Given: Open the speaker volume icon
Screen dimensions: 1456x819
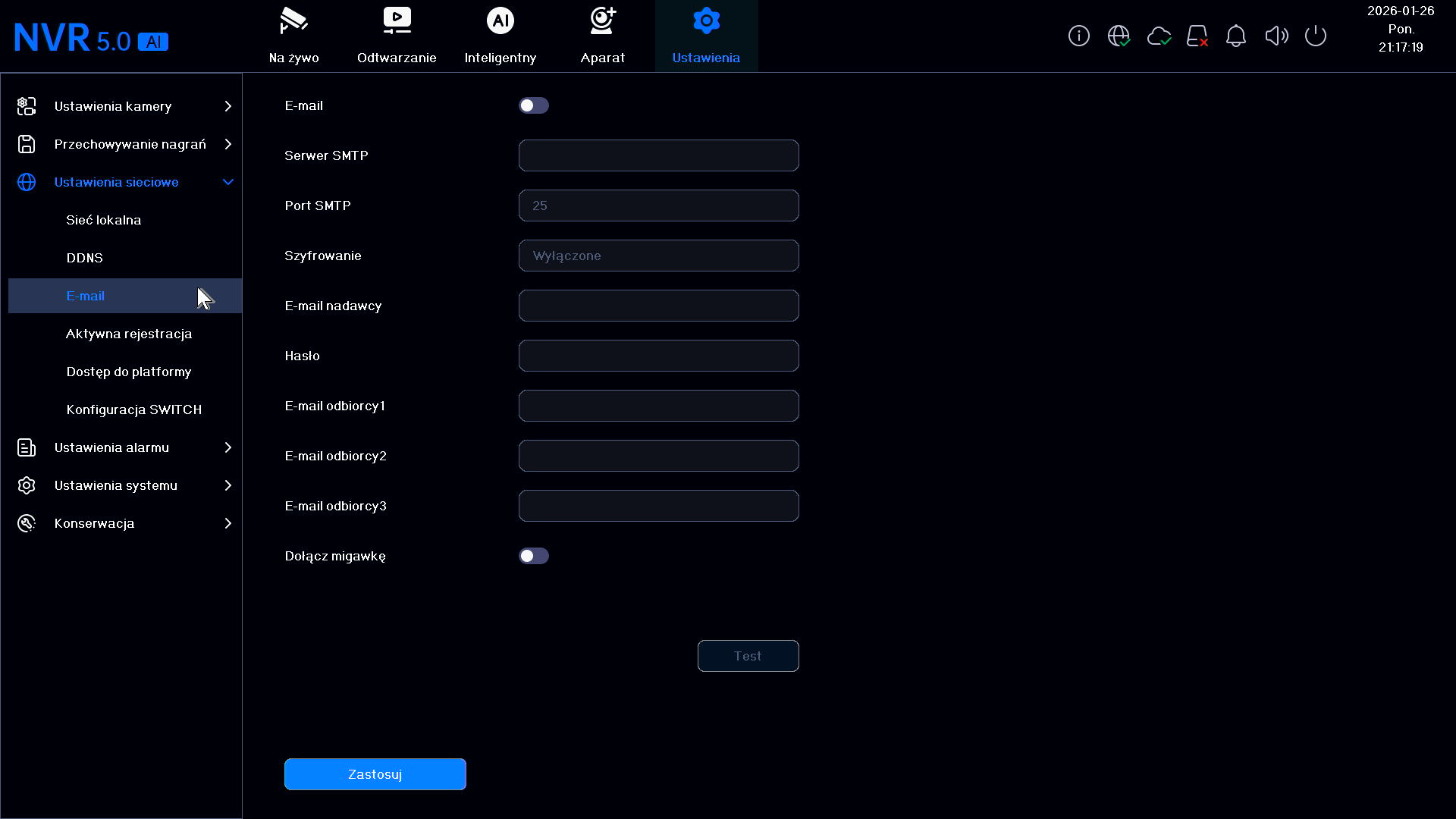Looking at the screenshot, I should click(1276, 36).
